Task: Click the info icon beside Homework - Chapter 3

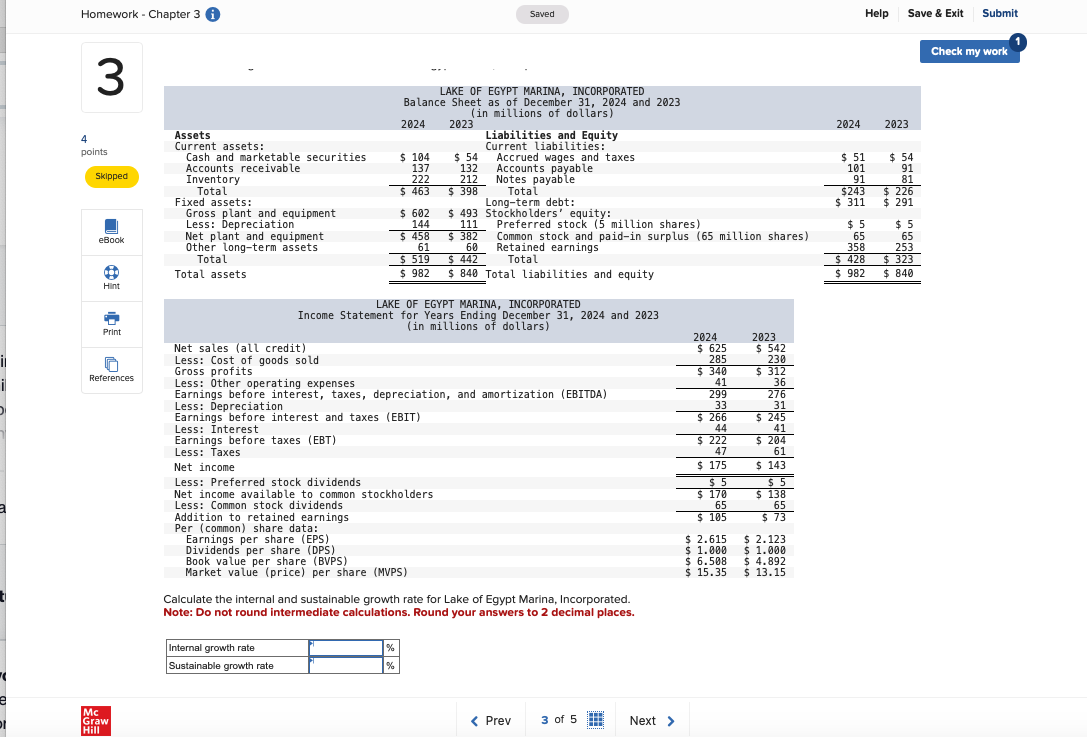Action: point(215,14)
